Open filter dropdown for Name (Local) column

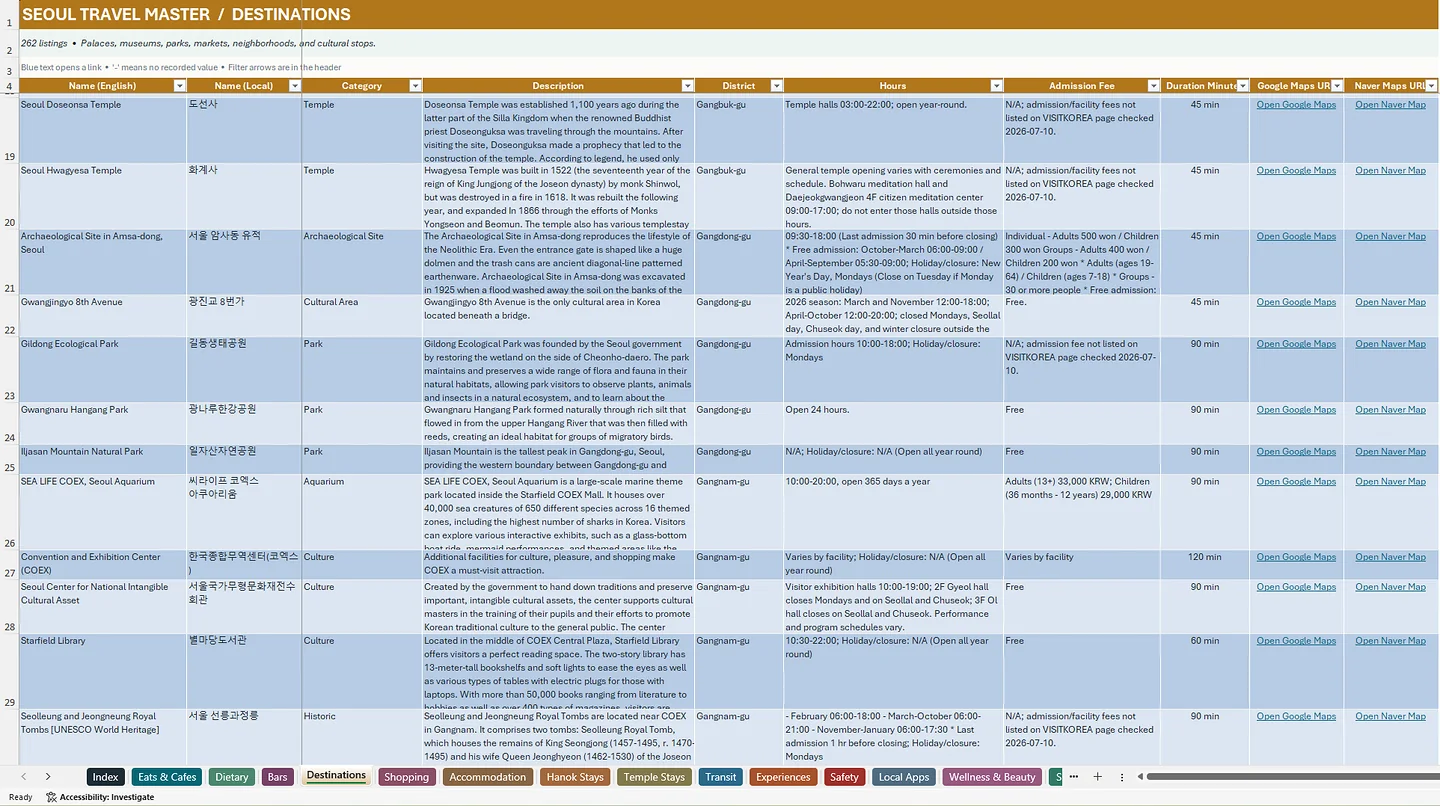294,86
